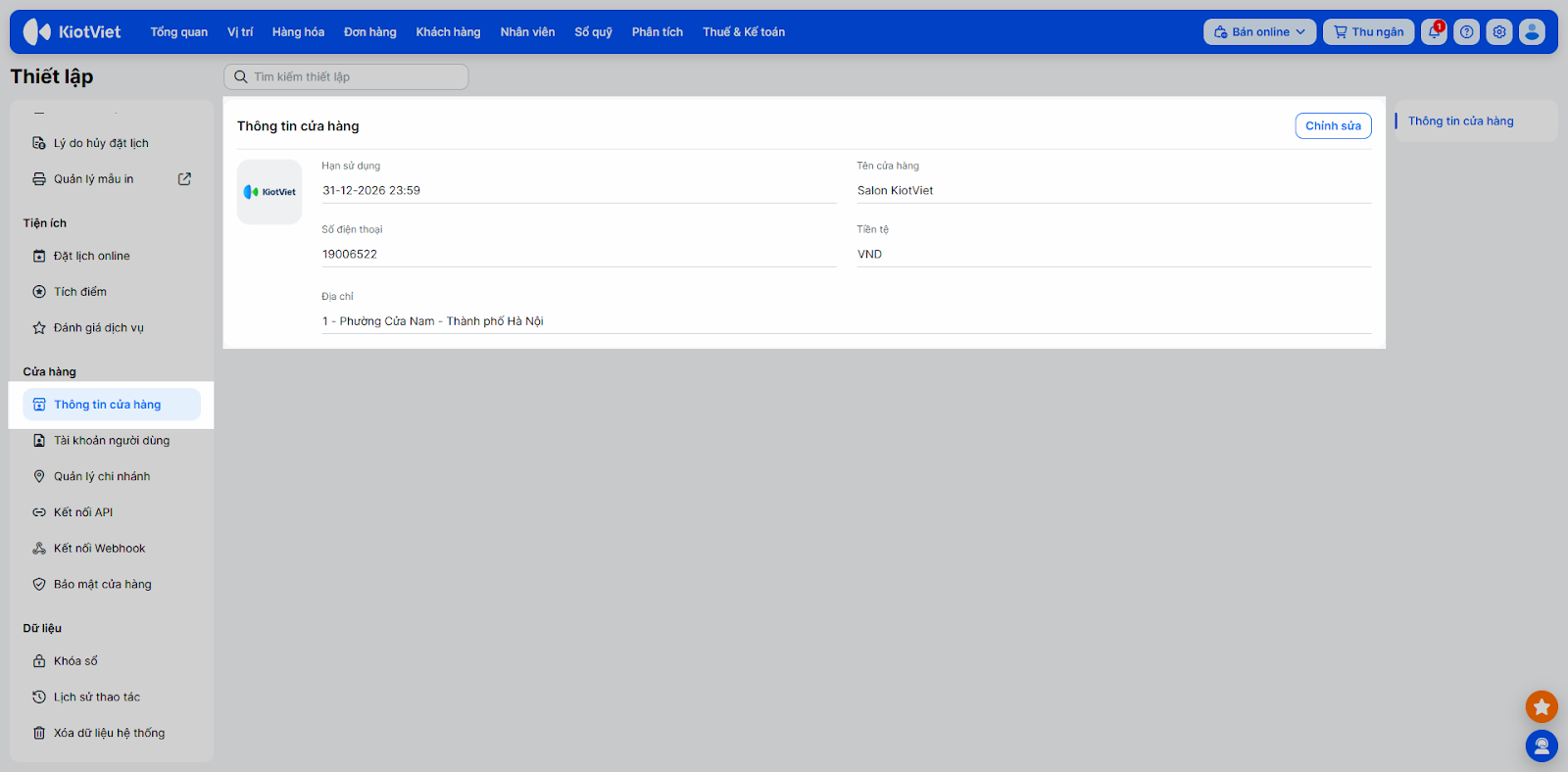1568x772 pixels.
Task: Select Kết nối API in sidebar
Action: pos(112,512)
